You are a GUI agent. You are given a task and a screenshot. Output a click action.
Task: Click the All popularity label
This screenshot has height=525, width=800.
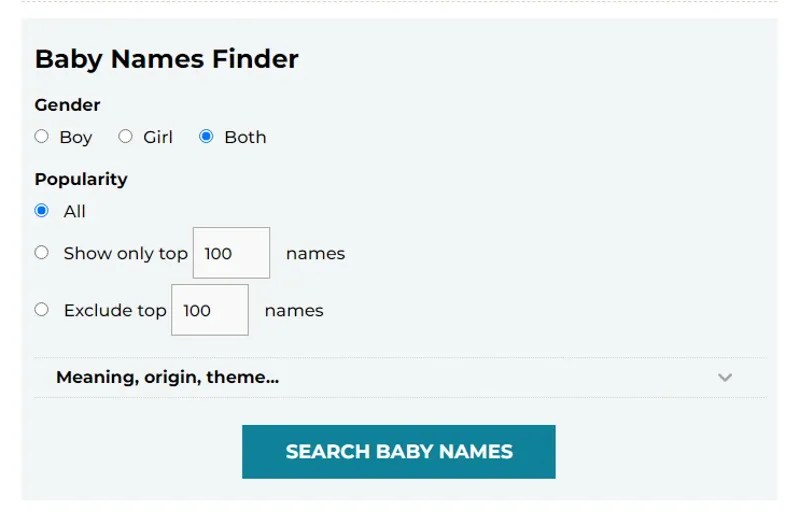pyautogui.click(x=74, y=211)
